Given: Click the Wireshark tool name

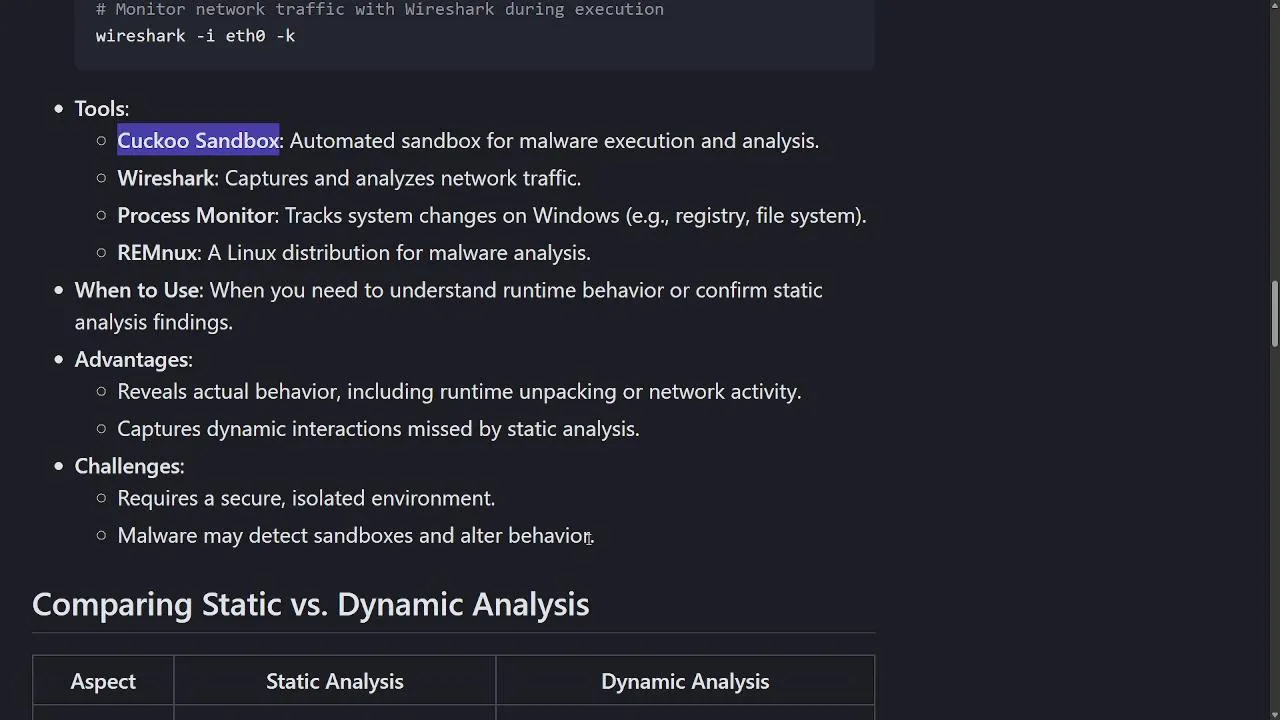Looking at the screenshot, I should pos(166,178).
